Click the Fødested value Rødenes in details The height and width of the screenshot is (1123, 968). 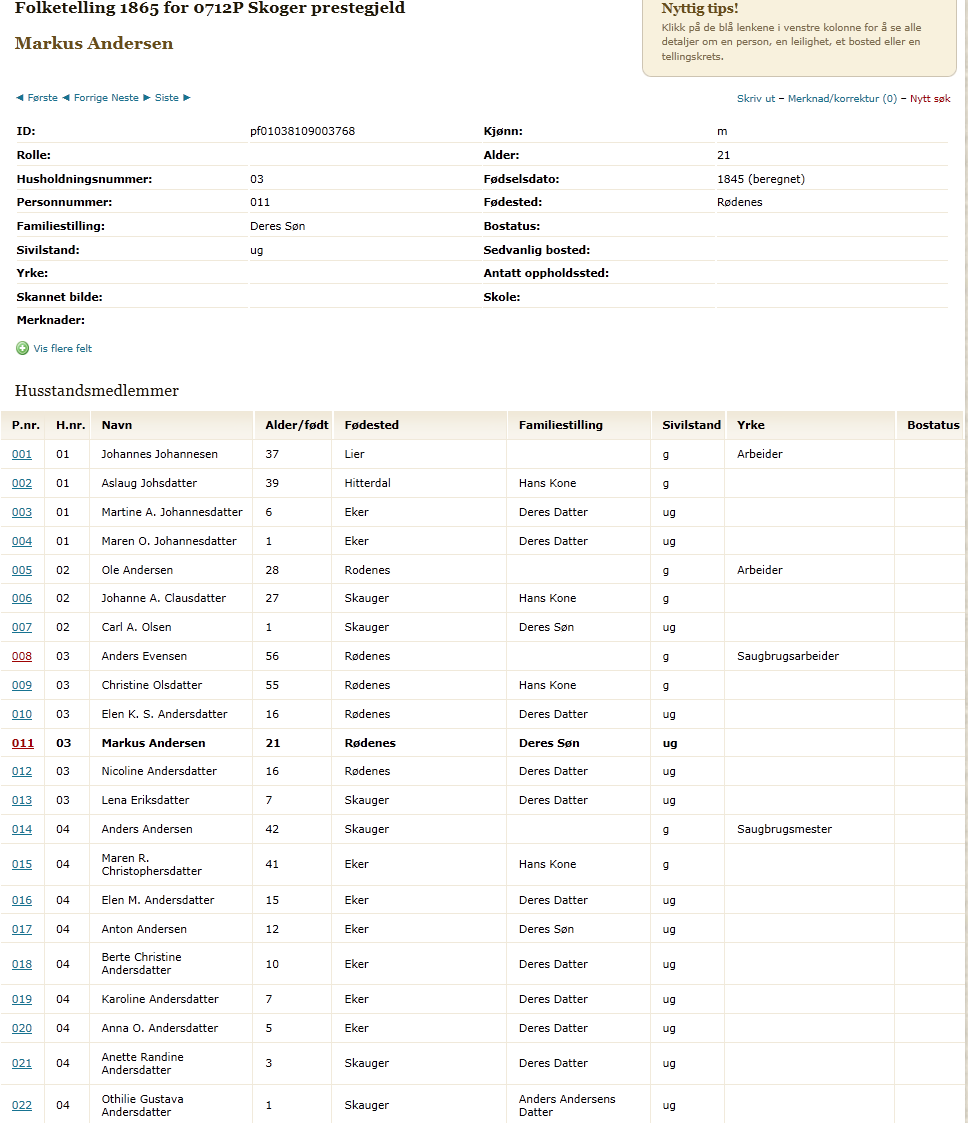[740, 202]
